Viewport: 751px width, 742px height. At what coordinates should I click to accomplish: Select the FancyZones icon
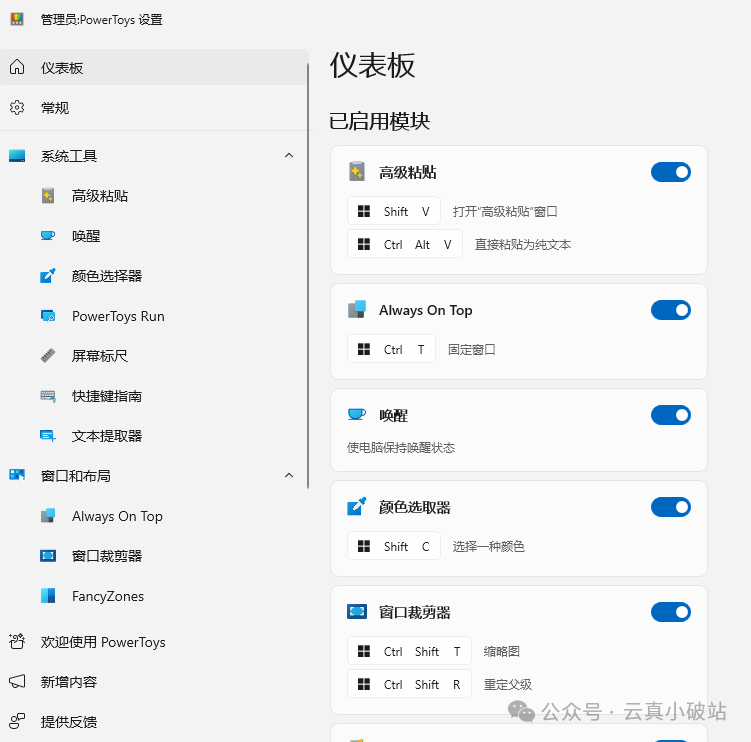[x=48, y=596]
